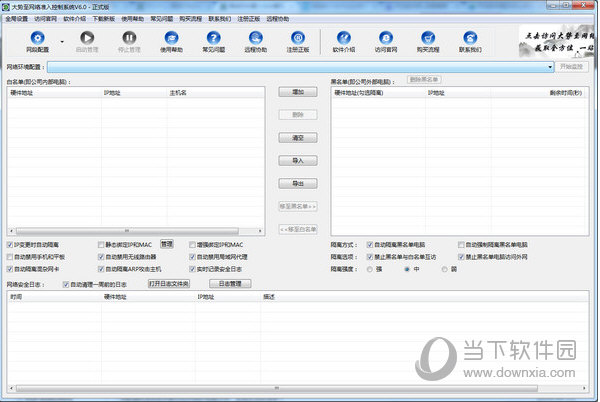Click the 联系我们 toolbar icon
Screen dimensions: 600x402
[x=470, y=41]
